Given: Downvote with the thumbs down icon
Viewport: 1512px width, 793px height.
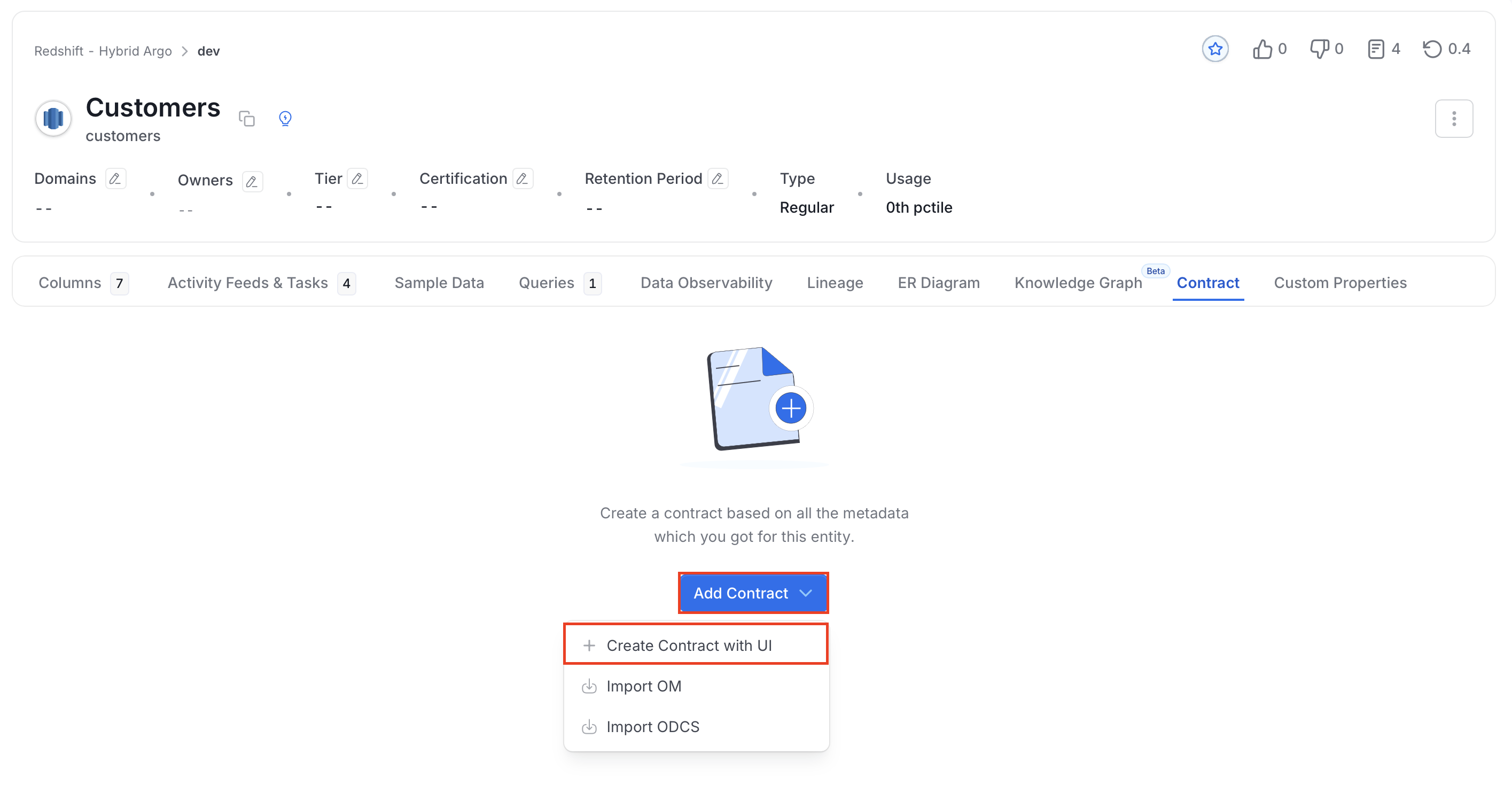Looking at the screenshot, I should coord(1319,49).
